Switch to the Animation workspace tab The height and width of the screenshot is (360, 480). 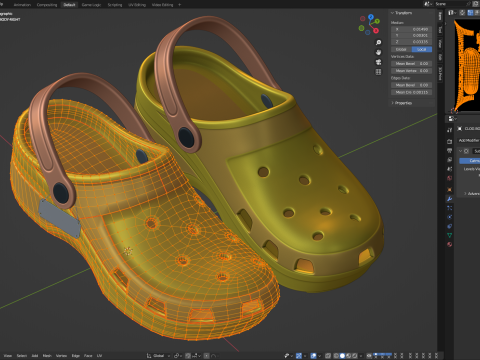tap(22, 5)
